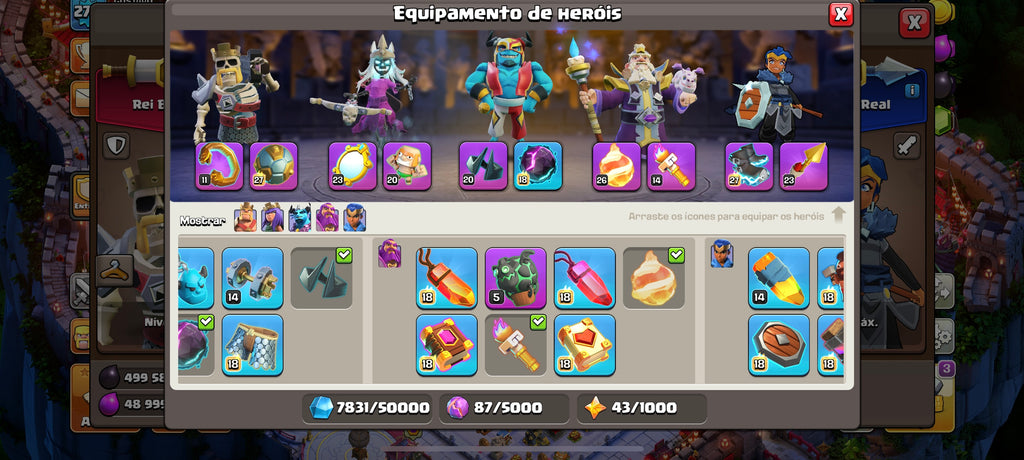This screenshot has width=1024, height=460.
Task: Pick the round wooden Royal Gem shield
Action: pyautogui.click(x=779, y=345)
